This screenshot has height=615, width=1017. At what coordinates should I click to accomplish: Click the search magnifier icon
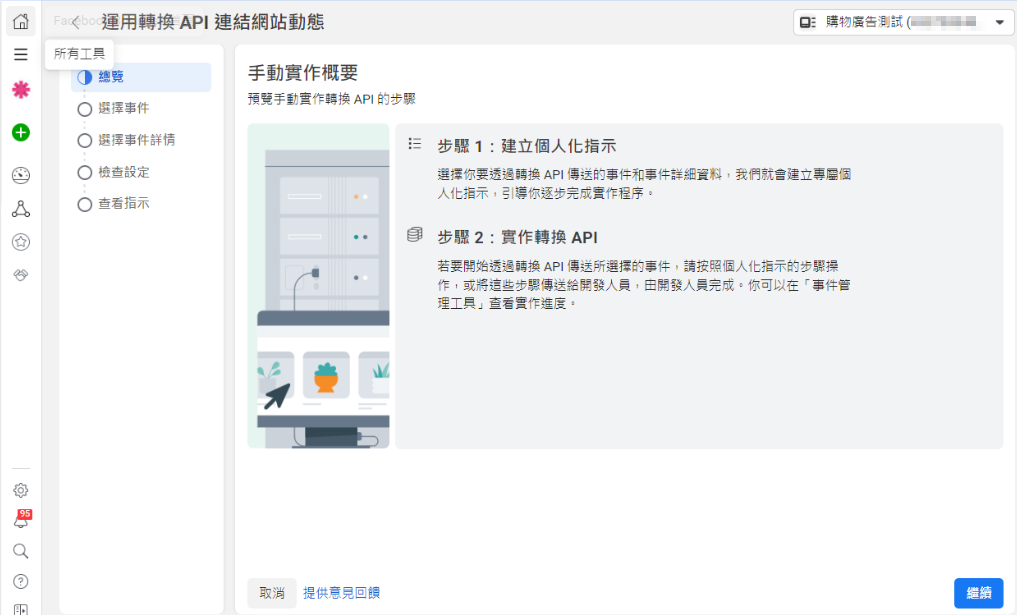[20, 551]
